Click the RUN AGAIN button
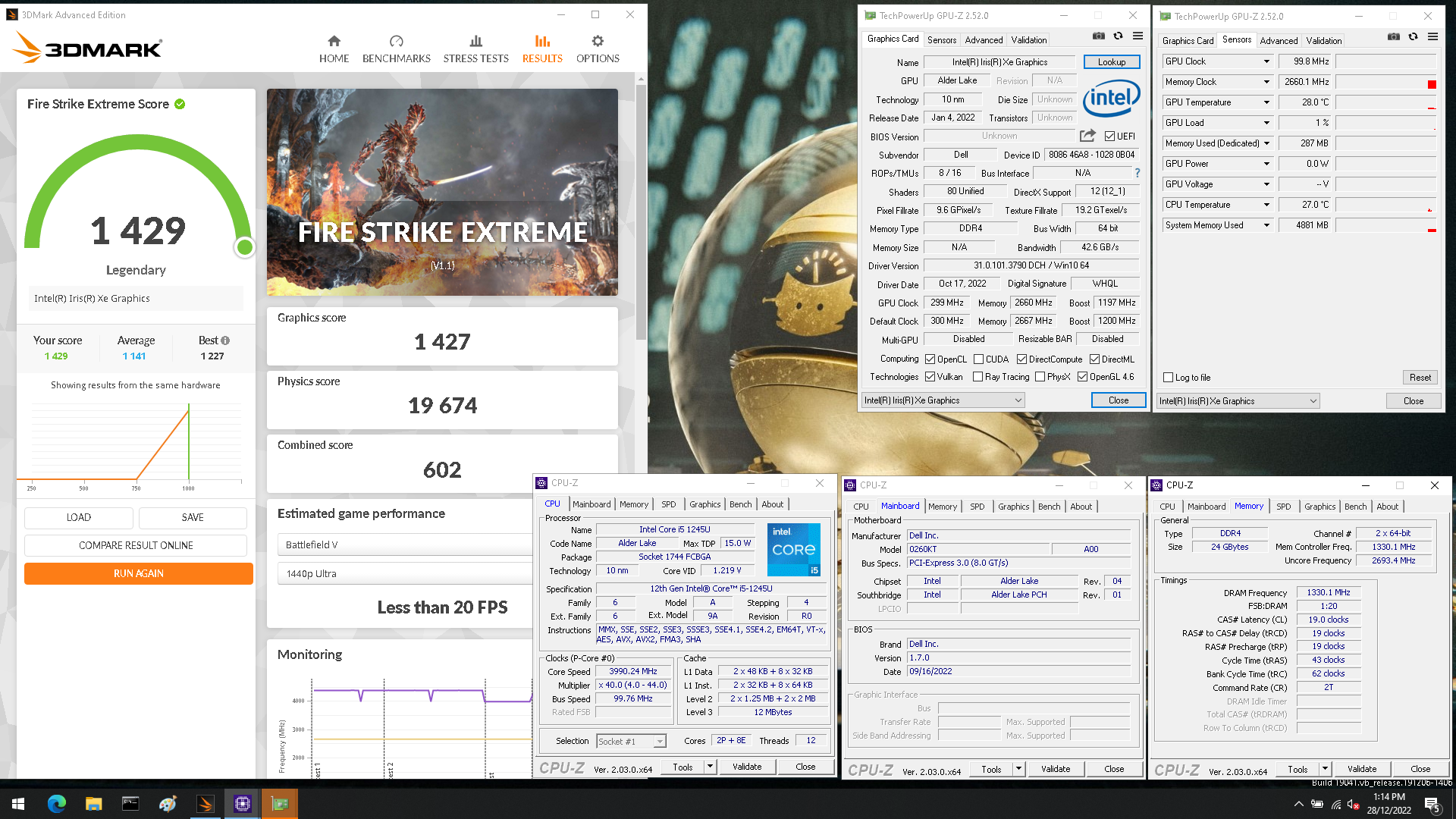Viewport: 1456px width, 819px height. point(139,573)
